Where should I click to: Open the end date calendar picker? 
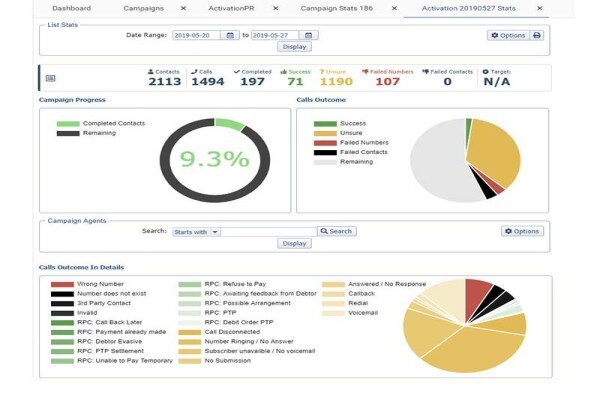pyautogui.click(x=308, y=35)
